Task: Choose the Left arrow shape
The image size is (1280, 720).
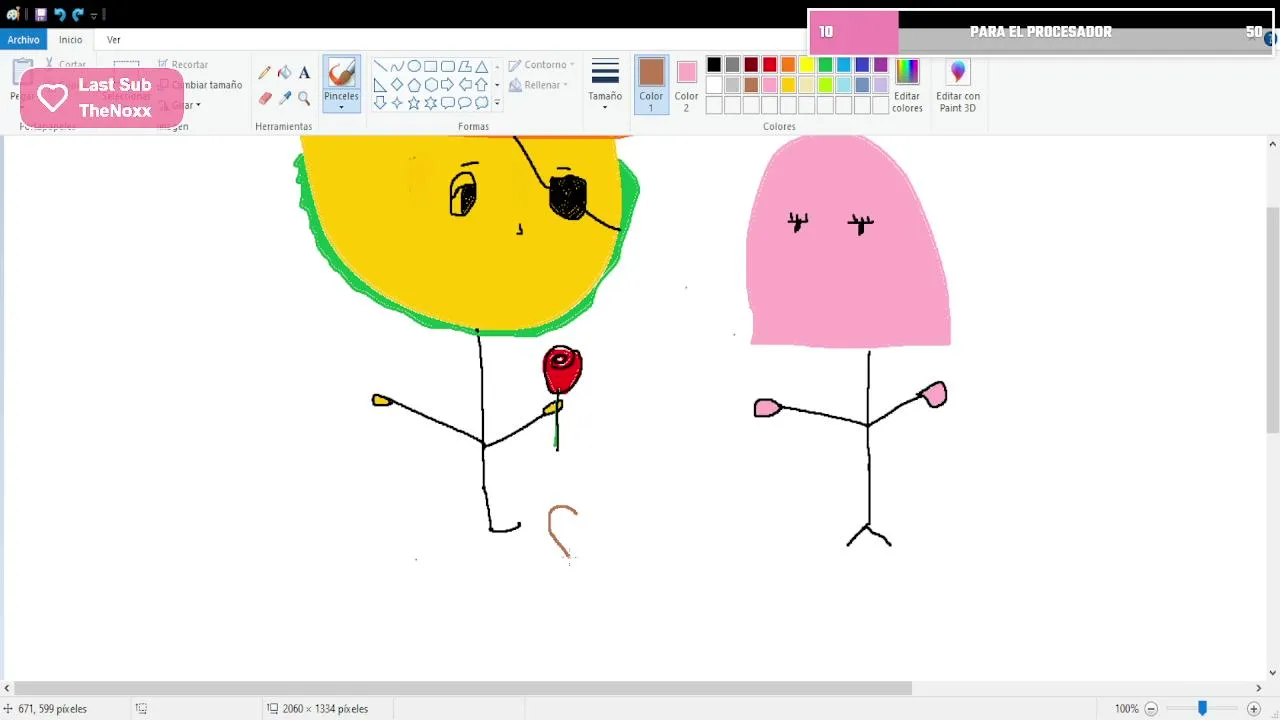Action: tap(465, 85)
